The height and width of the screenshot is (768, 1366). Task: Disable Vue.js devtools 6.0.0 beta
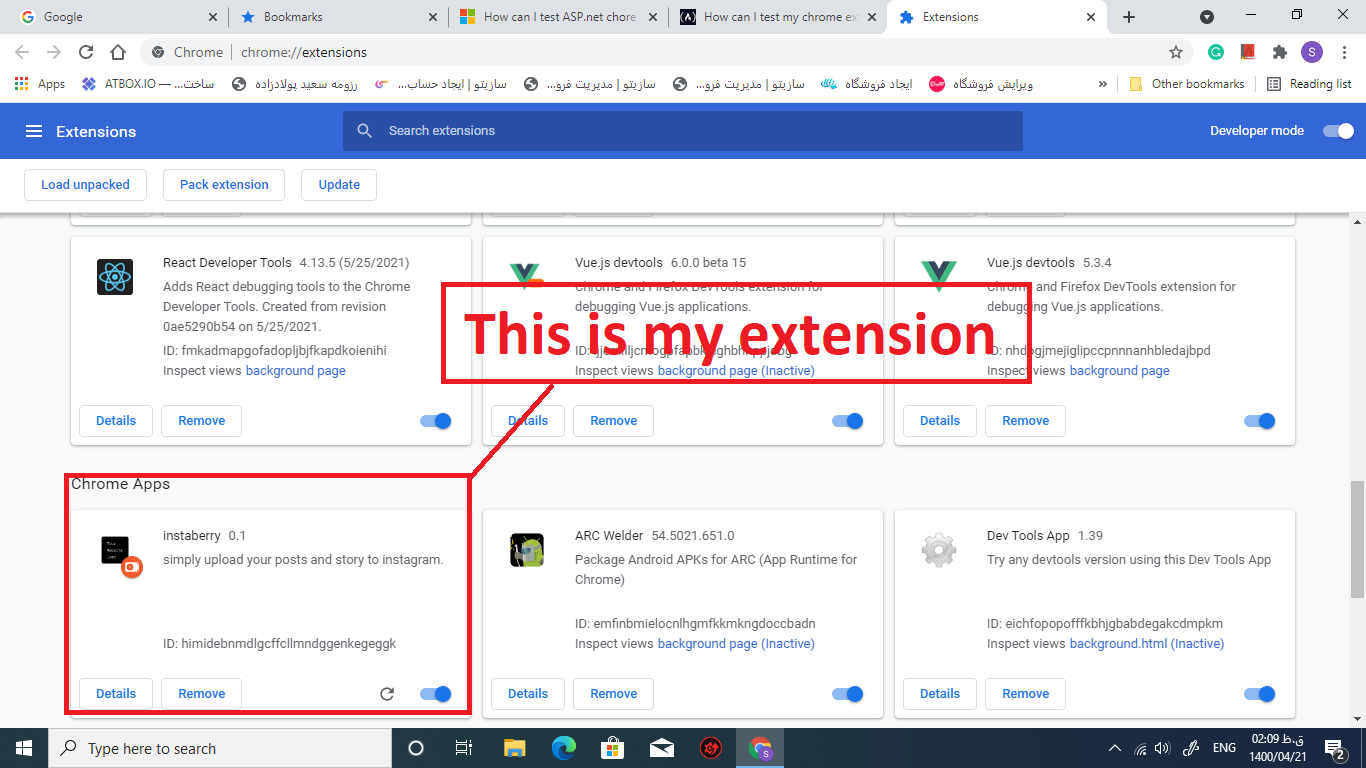point(848,421)
